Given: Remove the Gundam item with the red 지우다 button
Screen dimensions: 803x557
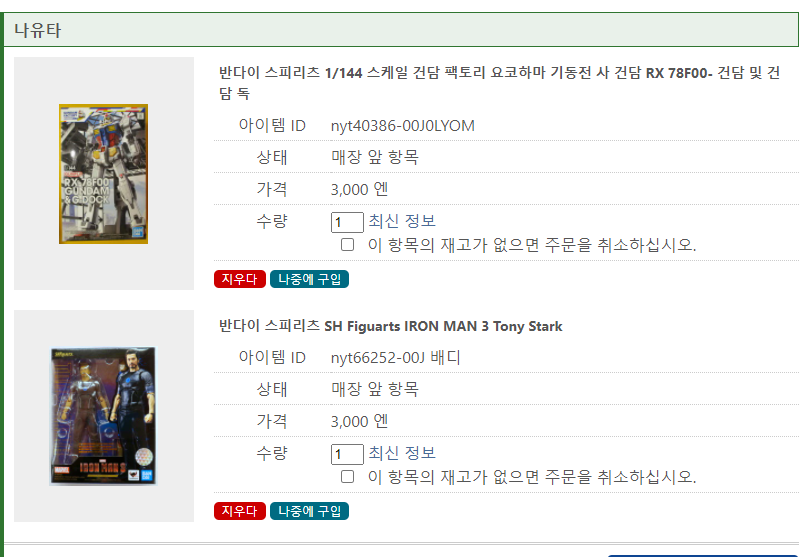Looking at the screenshot, I should [240, 279].
